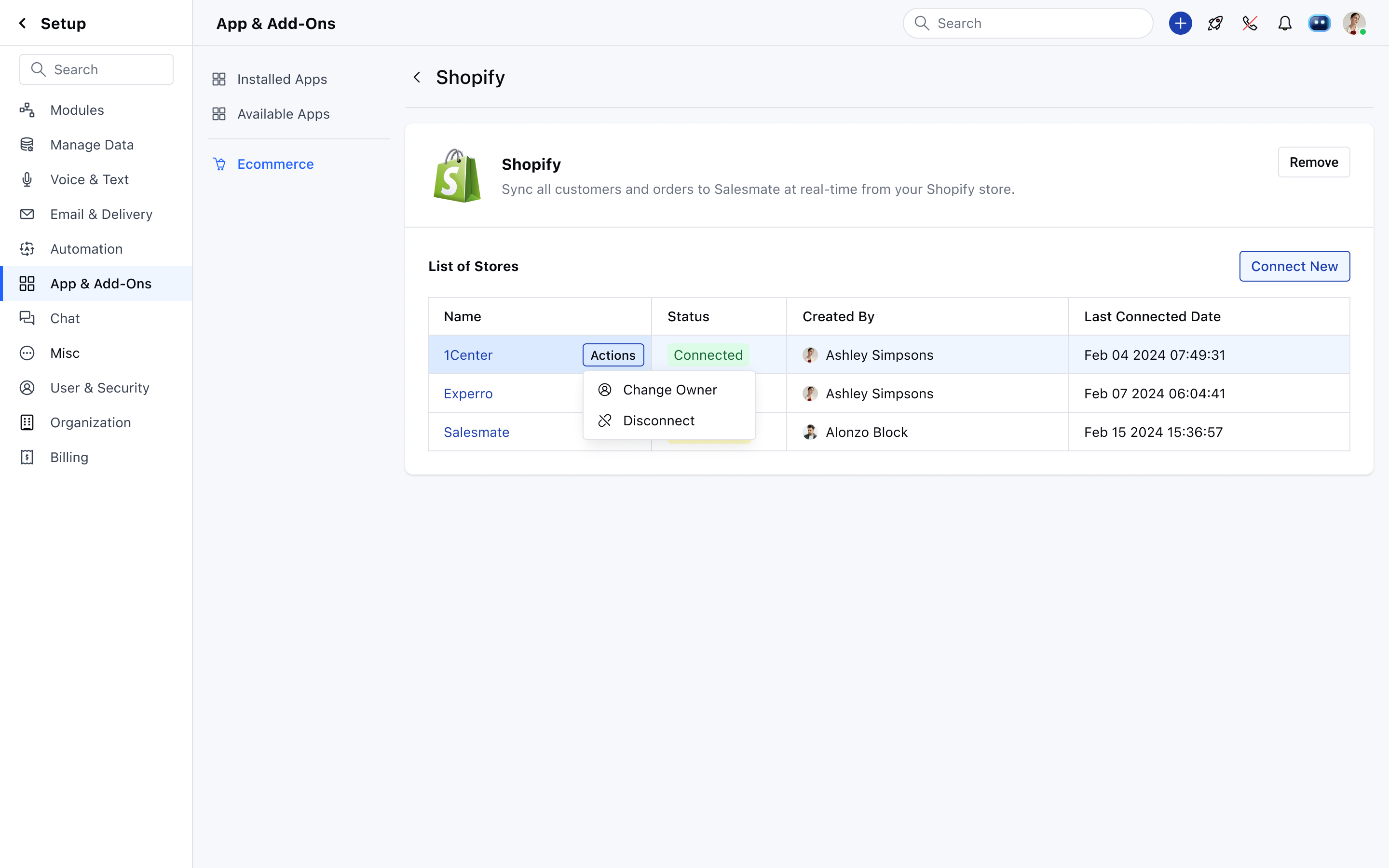
Task: Click the Misc ellipsis icon
Action: pos(27,353)
